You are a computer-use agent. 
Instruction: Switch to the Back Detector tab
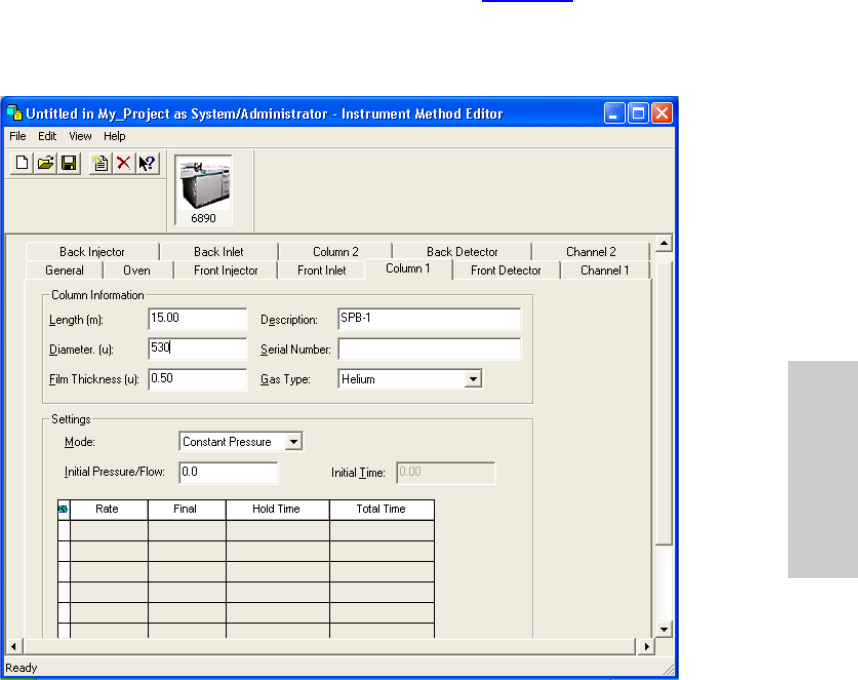coord(462,252)
